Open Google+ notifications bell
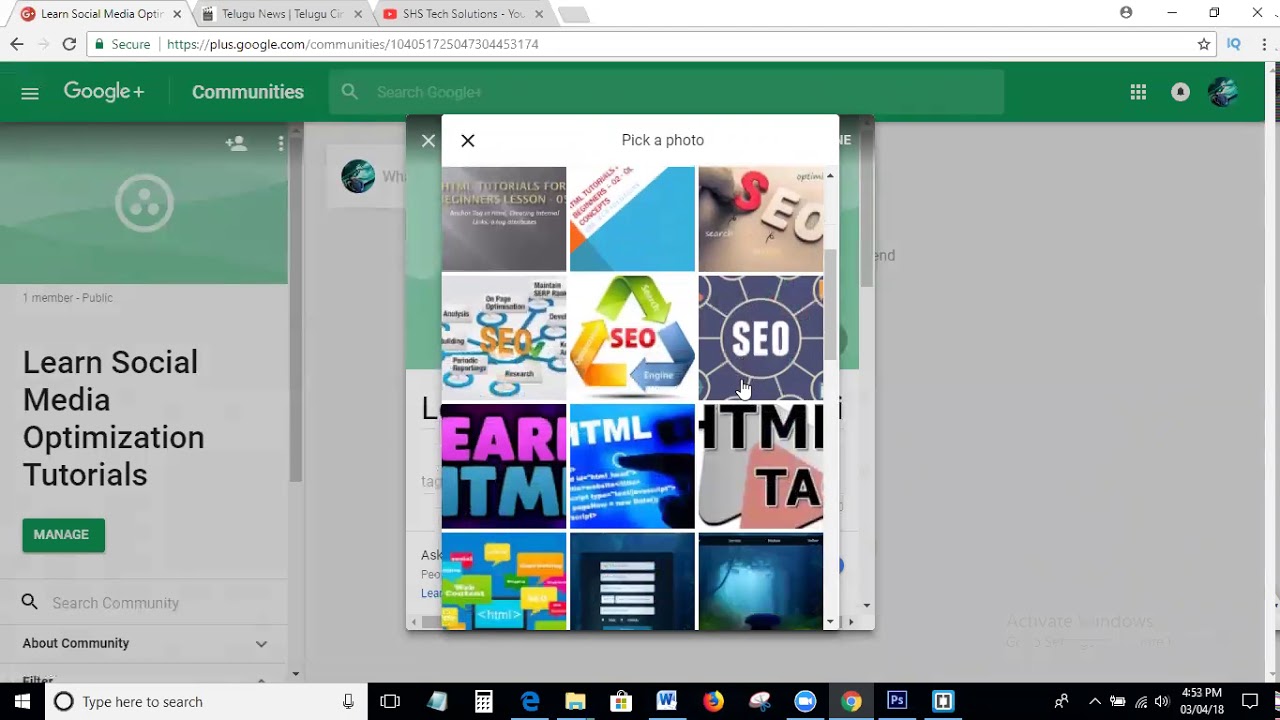 point(1180,92)
